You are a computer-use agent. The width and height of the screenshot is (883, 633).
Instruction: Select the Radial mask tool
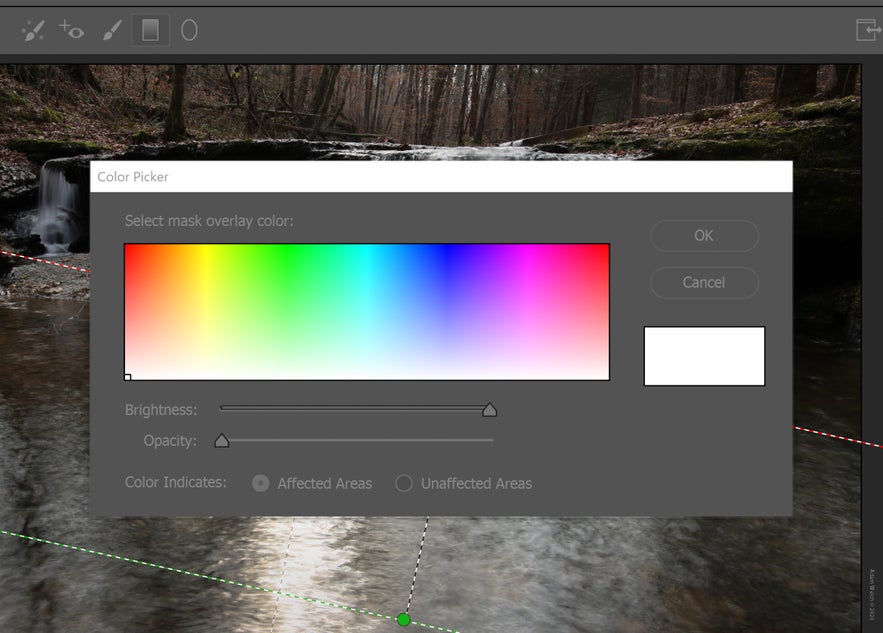[190, 30]
